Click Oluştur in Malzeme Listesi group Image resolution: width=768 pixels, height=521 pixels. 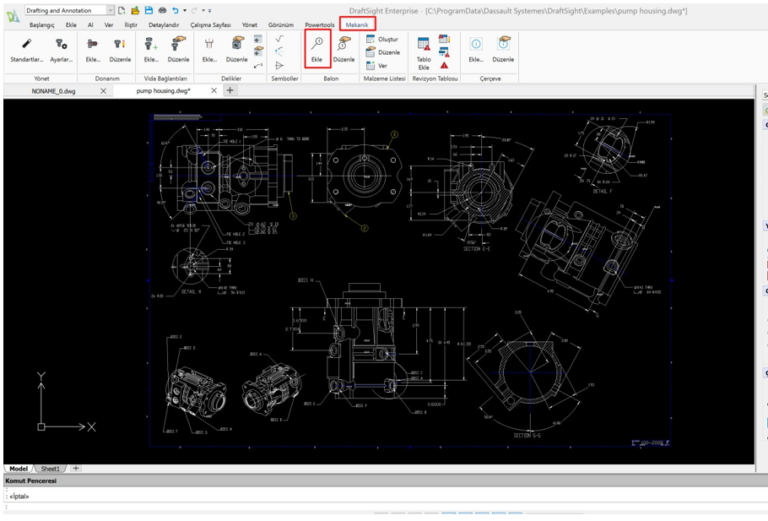pyautogui.click(x=382, y=39)
